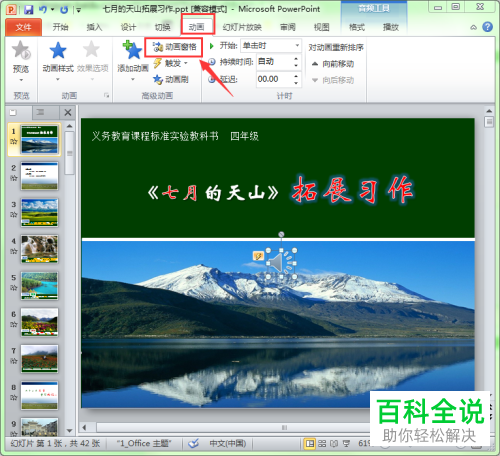Select slide 4 waterfall thumbnail
The height and width of the screenshot is (456, 500).
click(x=39, y=249)
